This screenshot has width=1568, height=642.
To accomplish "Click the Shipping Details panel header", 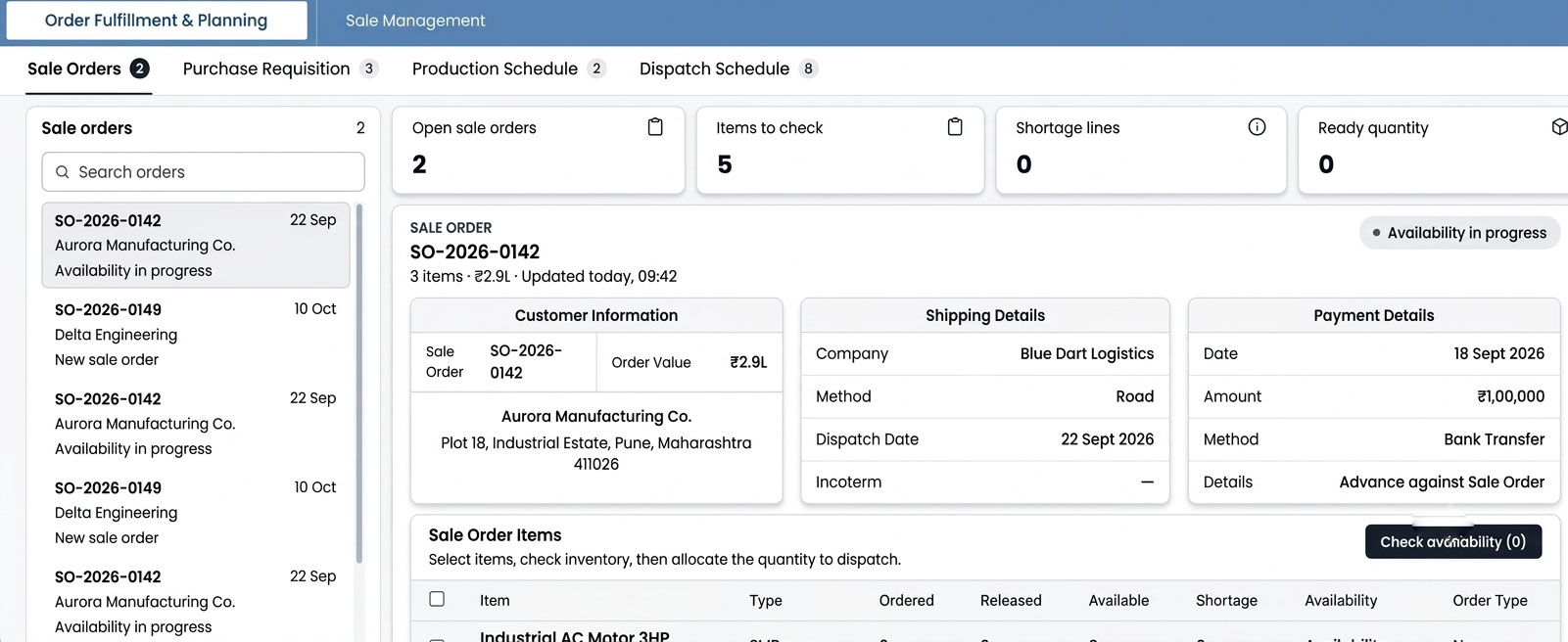I will [x=985, y=316].
